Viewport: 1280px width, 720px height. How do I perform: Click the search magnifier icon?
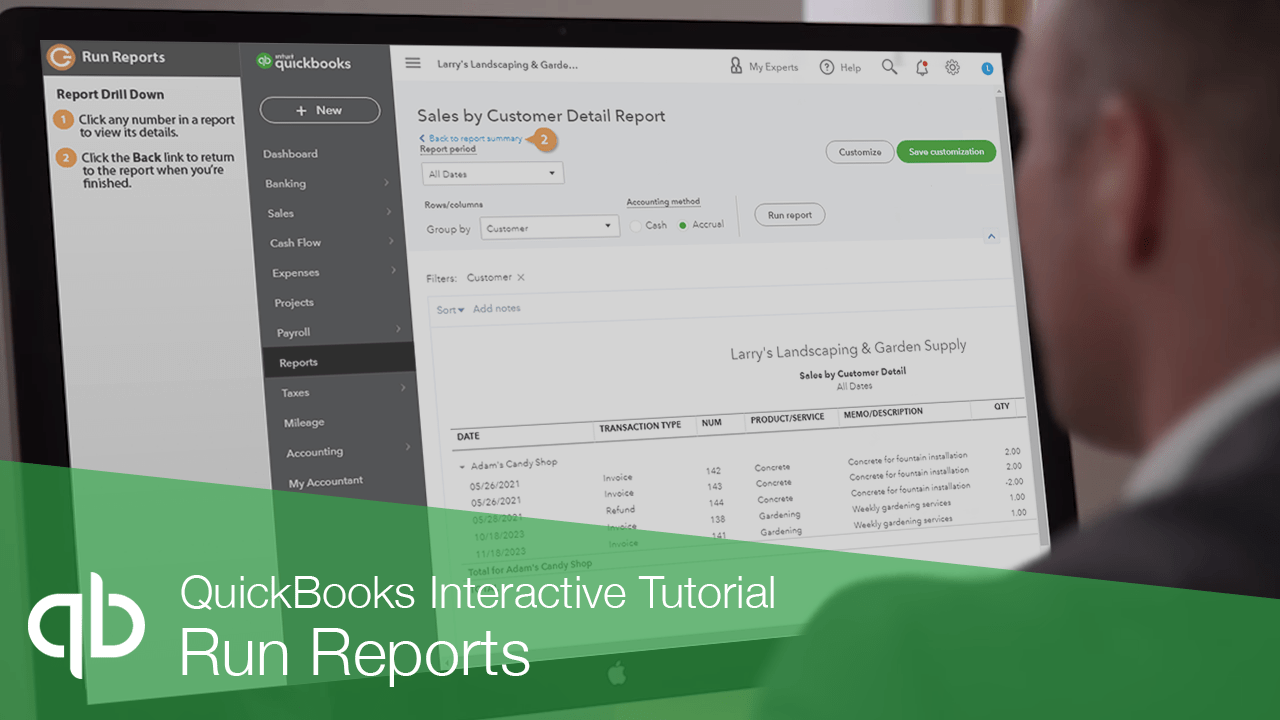889,67
